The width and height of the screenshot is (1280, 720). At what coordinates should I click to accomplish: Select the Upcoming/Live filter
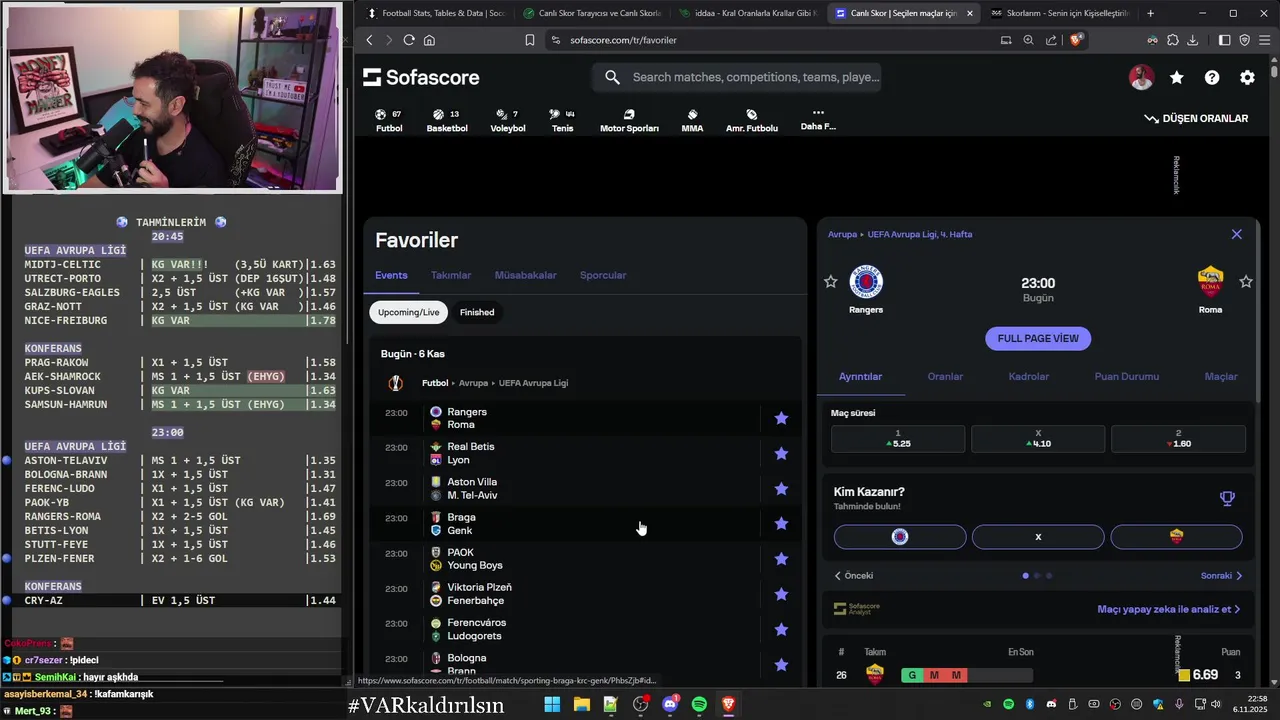[408, 312]
